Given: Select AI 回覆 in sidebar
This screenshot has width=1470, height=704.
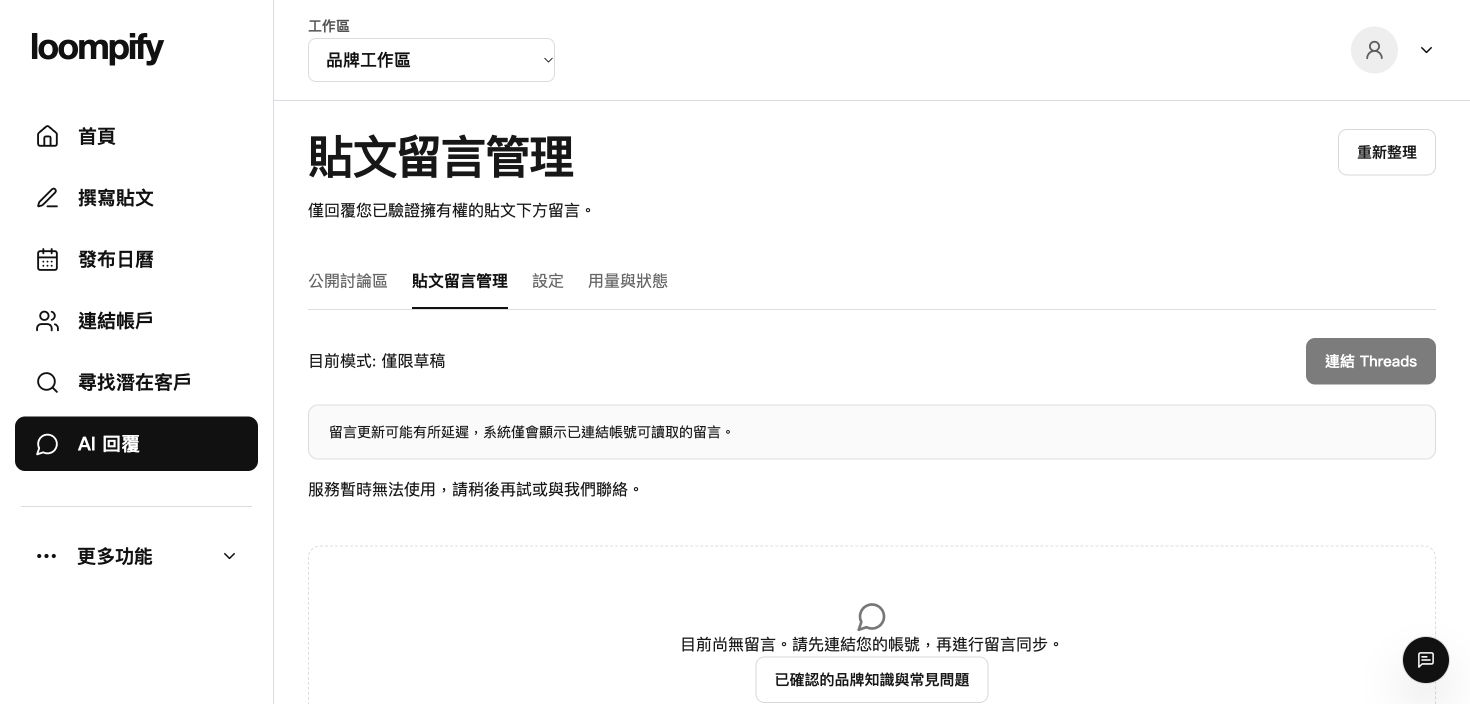Looking at the screenshot, I should click(136, 444).
